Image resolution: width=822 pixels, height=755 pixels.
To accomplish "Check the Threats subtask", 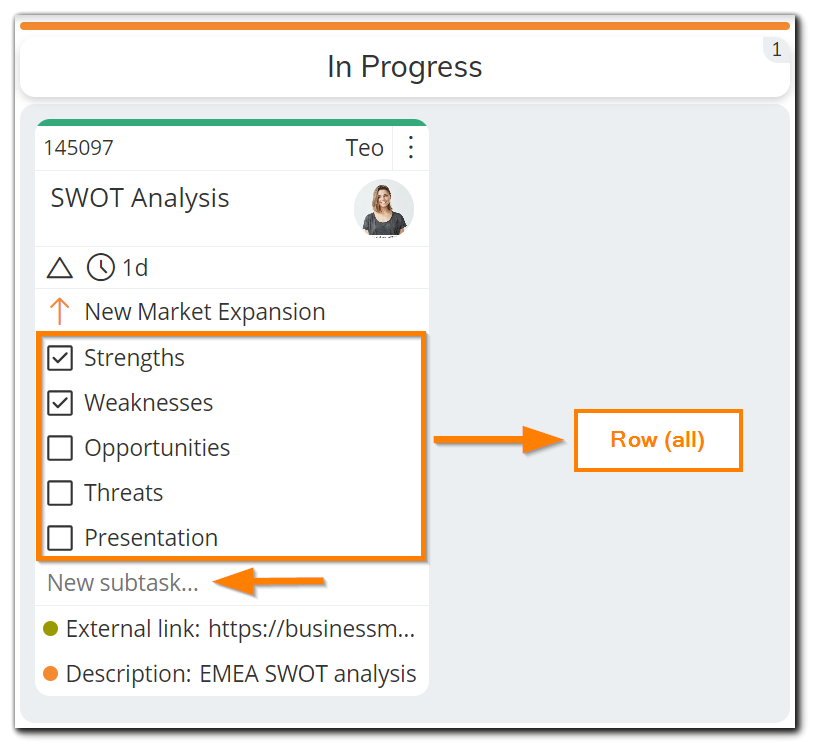I will (x=60, y=493).
